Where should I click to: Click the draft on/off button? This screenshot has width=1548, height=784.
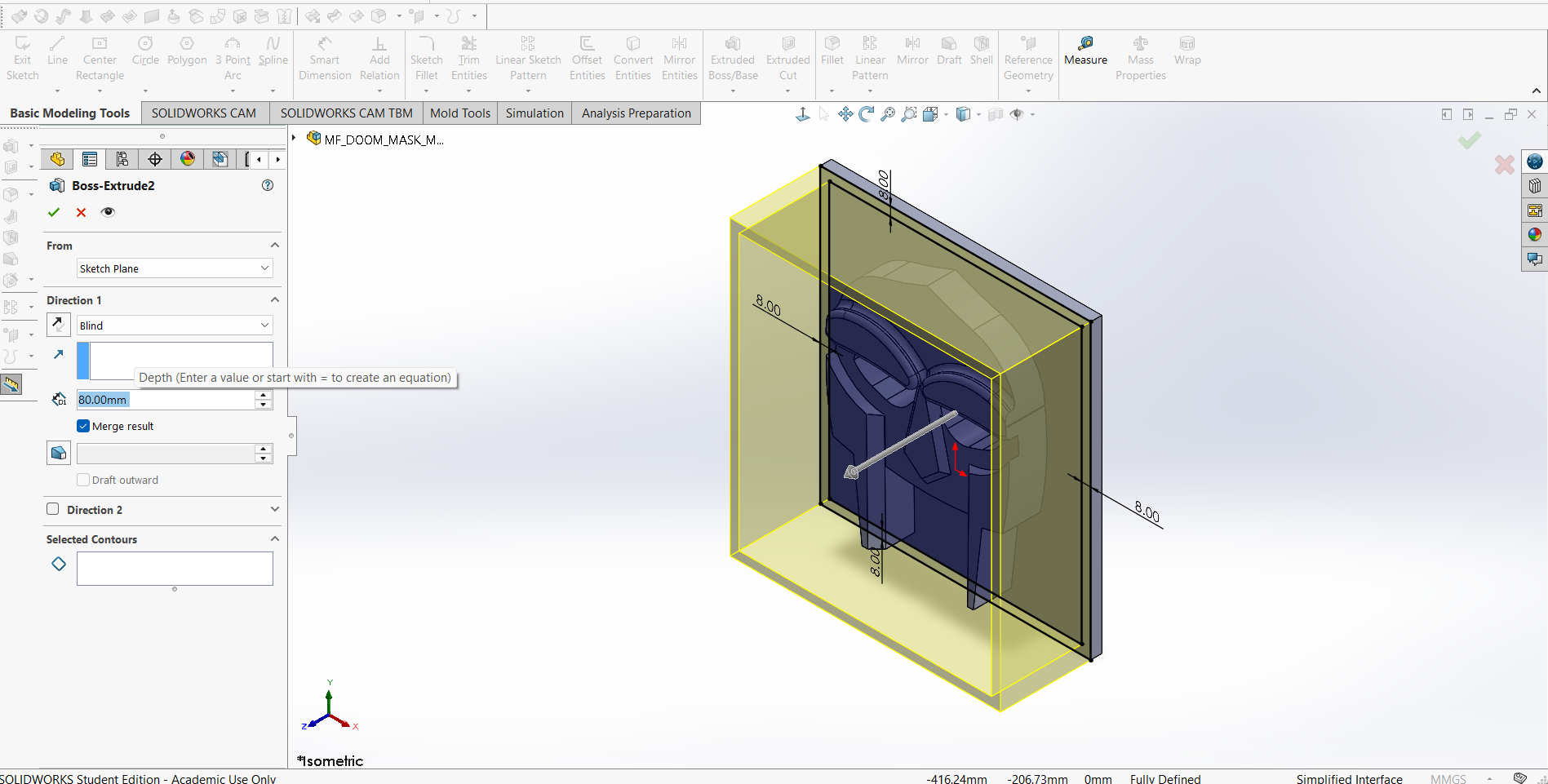[x=59, y=453]
